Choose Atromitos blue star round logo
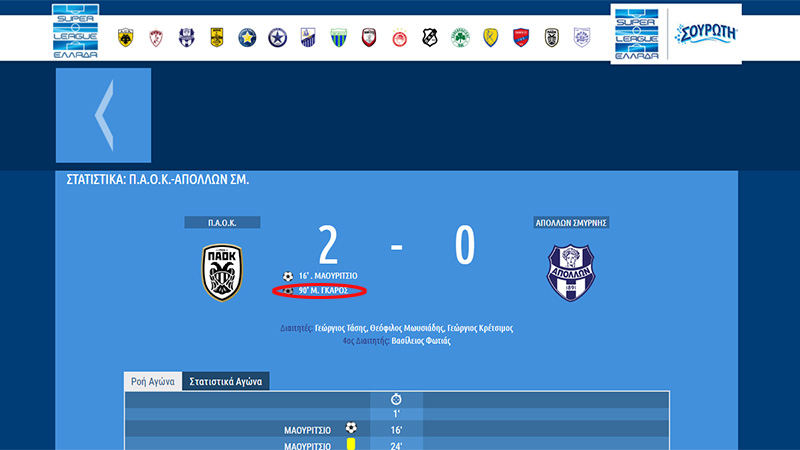Image resolution: width=800 pixels, height=450 pixels. tap(278, 38)
